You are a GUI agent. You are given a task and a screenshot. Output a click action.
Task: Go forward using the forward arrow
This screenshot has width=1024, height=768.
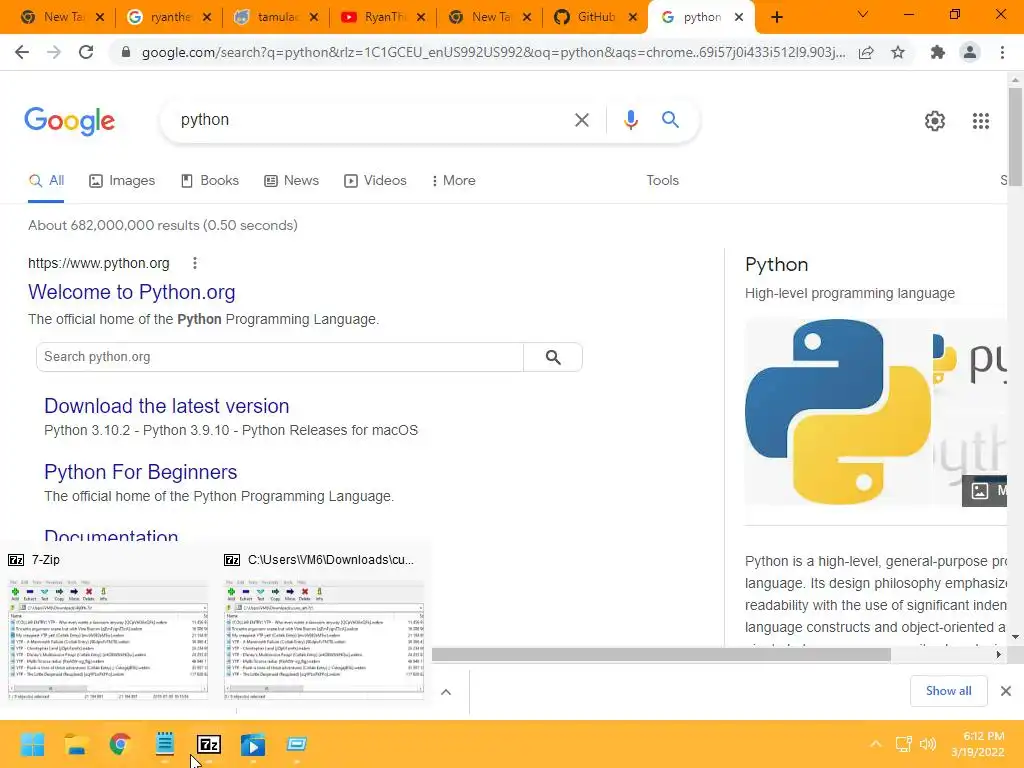coord(54,52)
